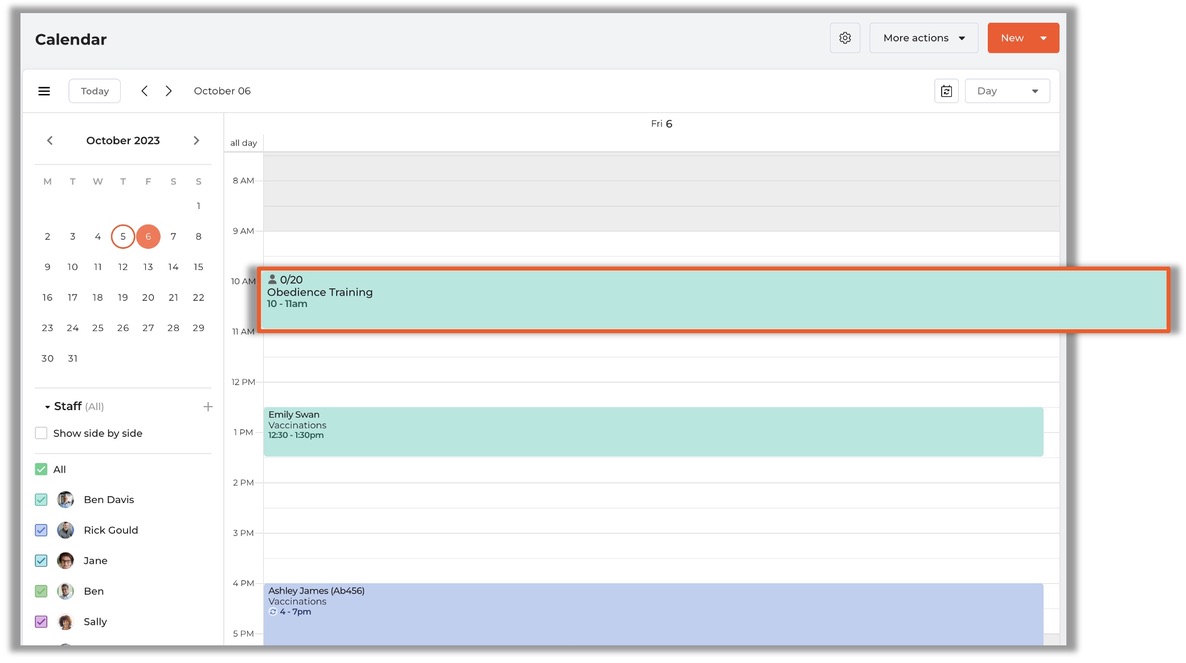
Task: Go to next day arrow
Action: pyautogui.click(x=169, y=91)
